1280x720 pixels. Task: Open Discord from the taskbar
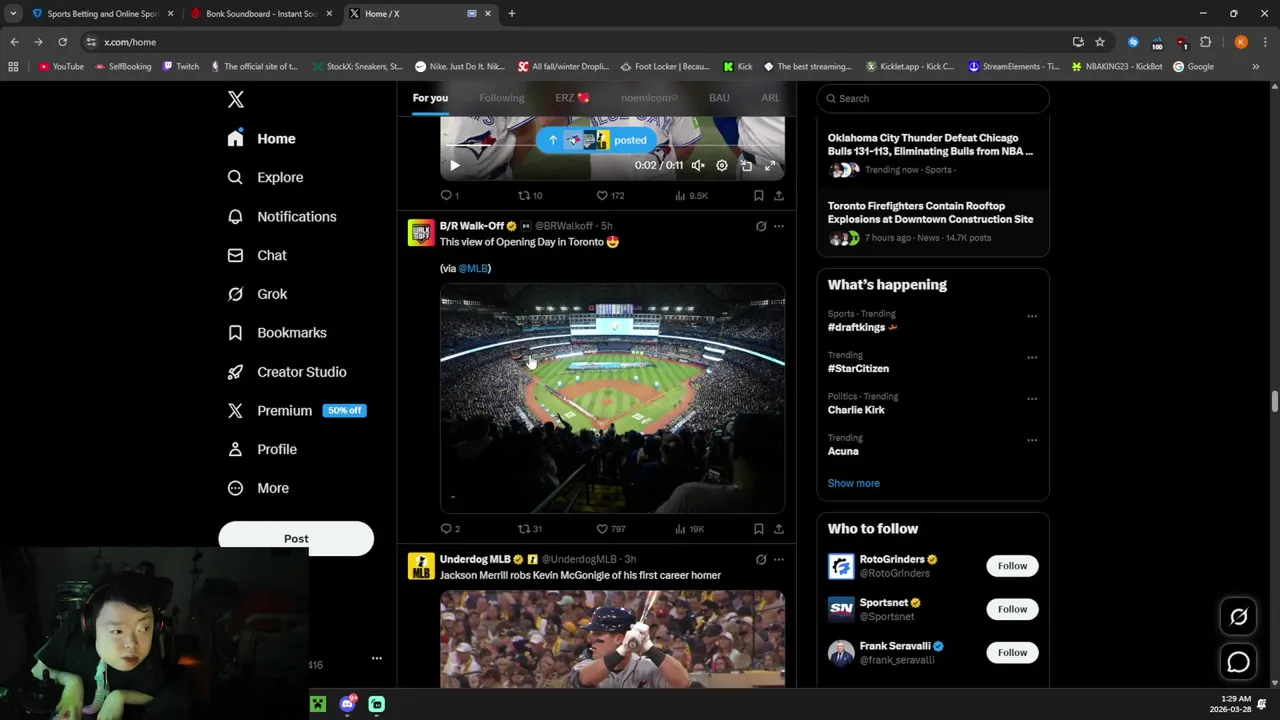[x=347, y=704]
